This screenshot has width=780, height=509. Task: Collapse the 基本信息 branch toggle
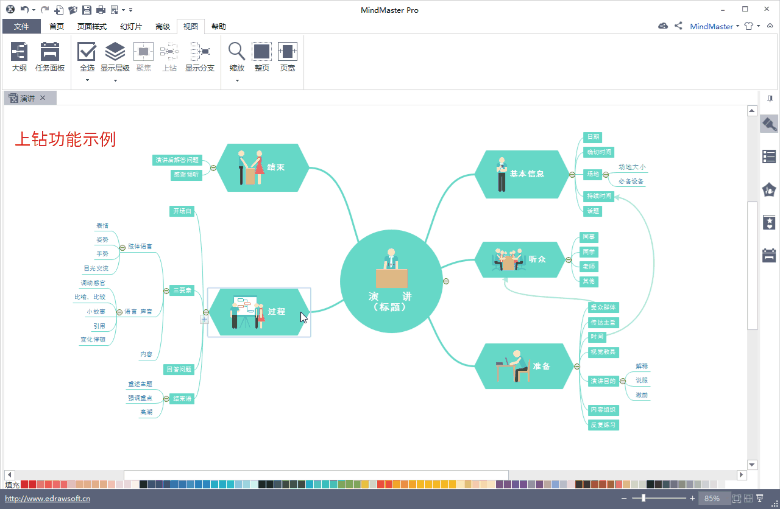[572, 174]
